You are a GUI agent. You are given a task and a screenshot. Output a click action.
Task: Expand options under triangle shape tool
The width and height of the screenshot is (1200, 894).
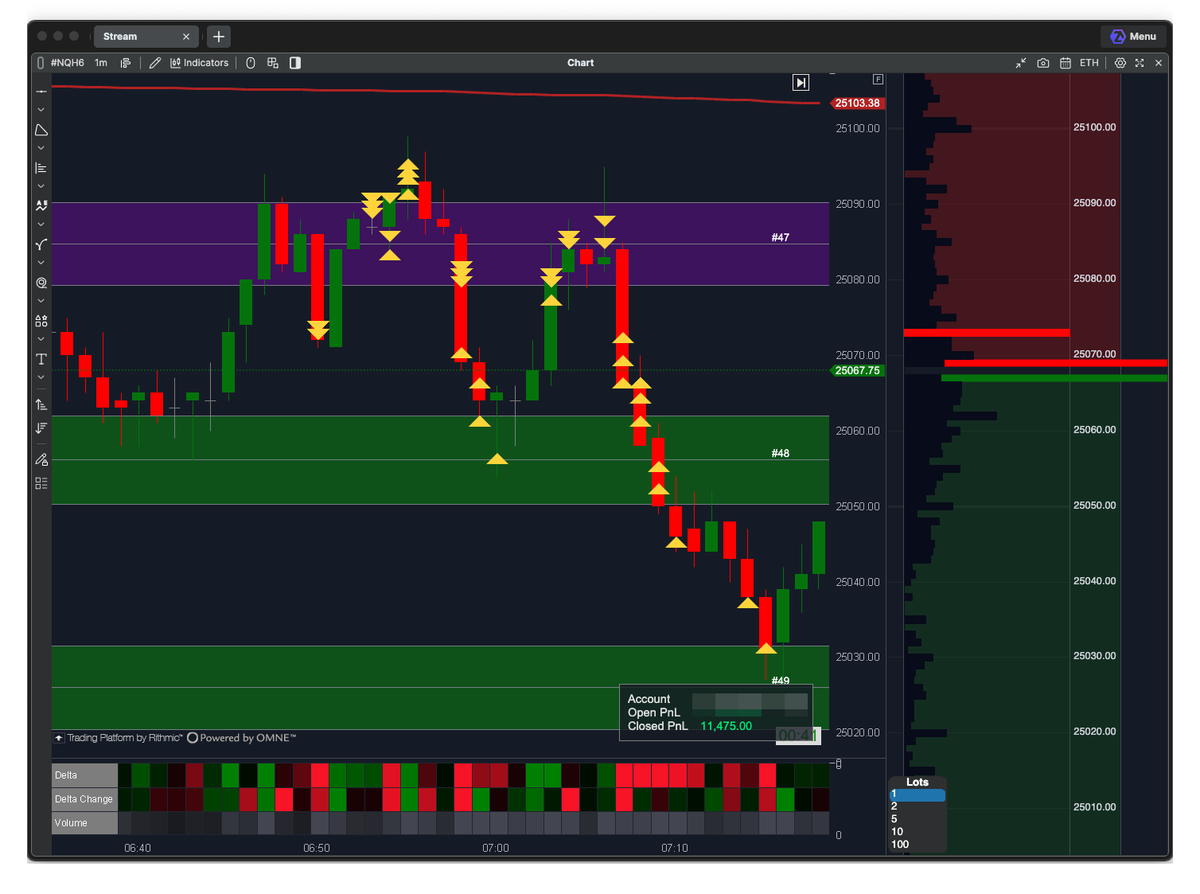(41, 148)
